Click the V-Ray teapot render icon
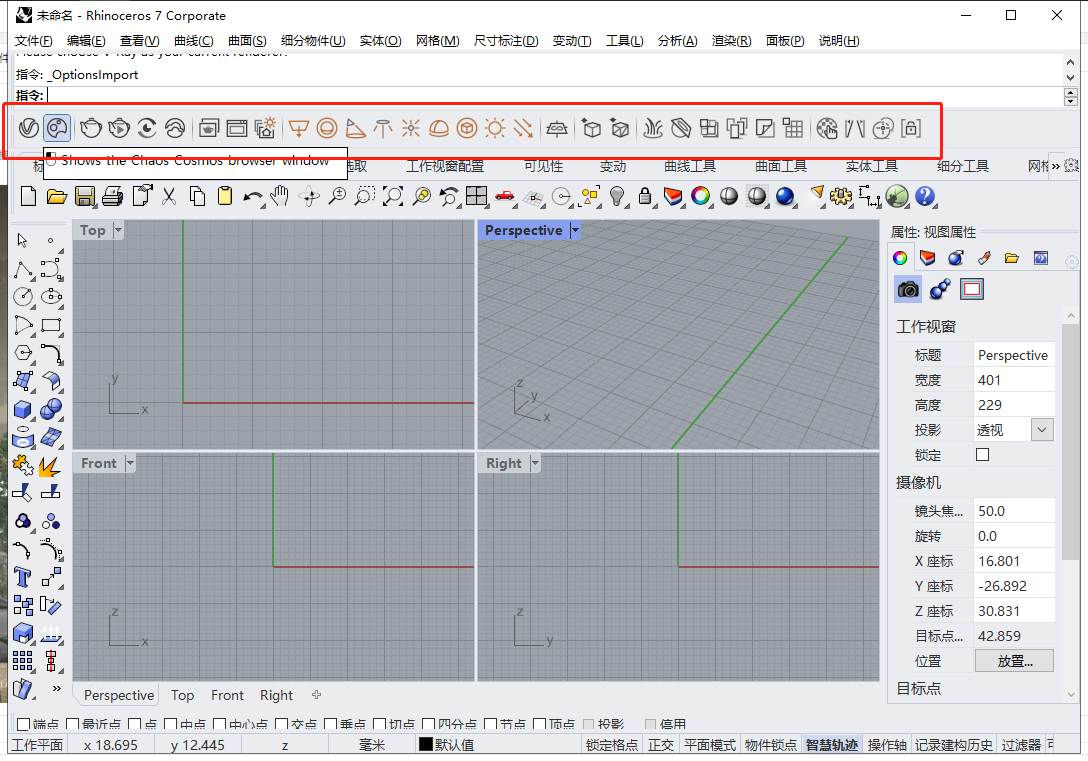Screen dimensions: 1088x761 click(91, 128)
